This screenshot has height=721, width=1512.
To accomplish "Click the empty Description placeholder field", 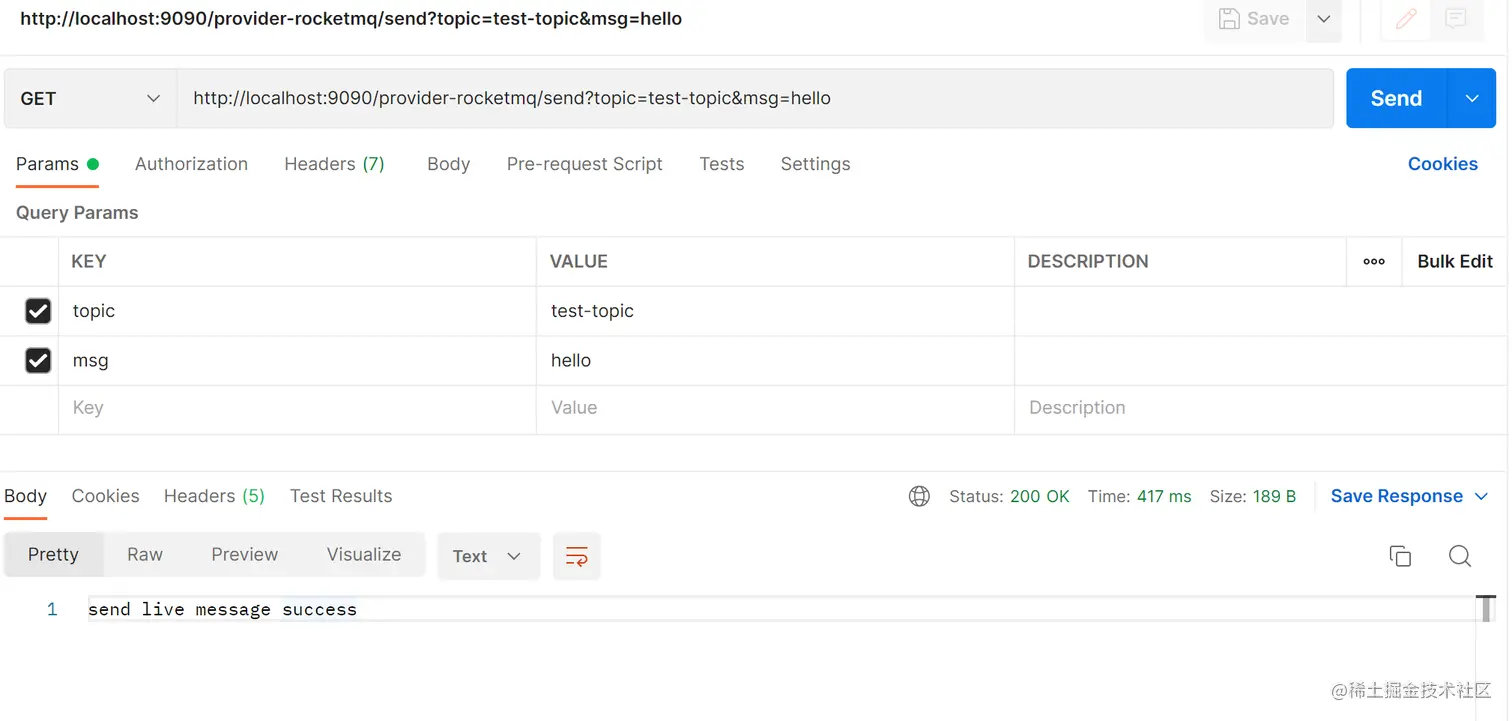I will pos(1260,408).
